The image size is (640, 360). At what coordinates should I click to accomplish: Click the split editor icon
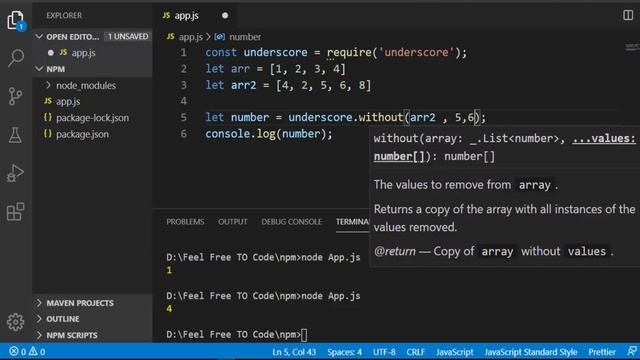(628, 16)
